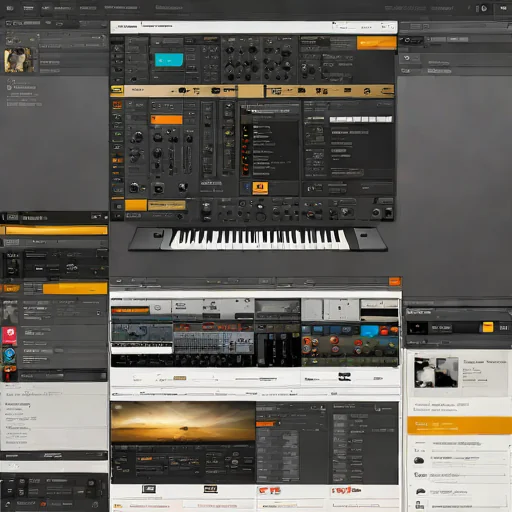The image size is (512, 512).
Task: Toggle the large knob in synth's left oscillator section
Action: (x=136, y=137)
